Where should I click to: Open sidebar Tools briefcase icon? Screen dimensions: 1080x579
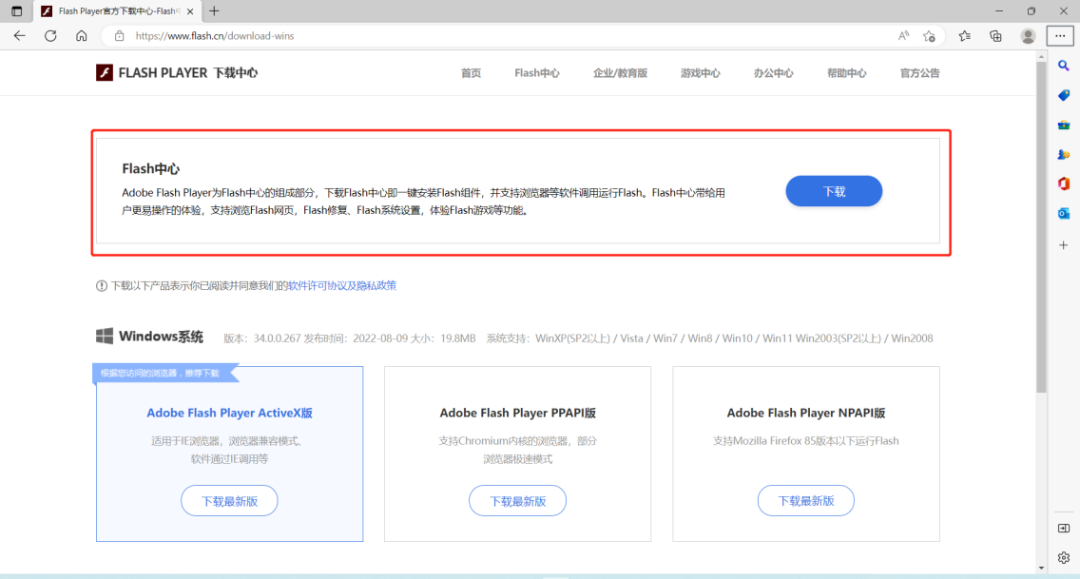coord(1063,125)
